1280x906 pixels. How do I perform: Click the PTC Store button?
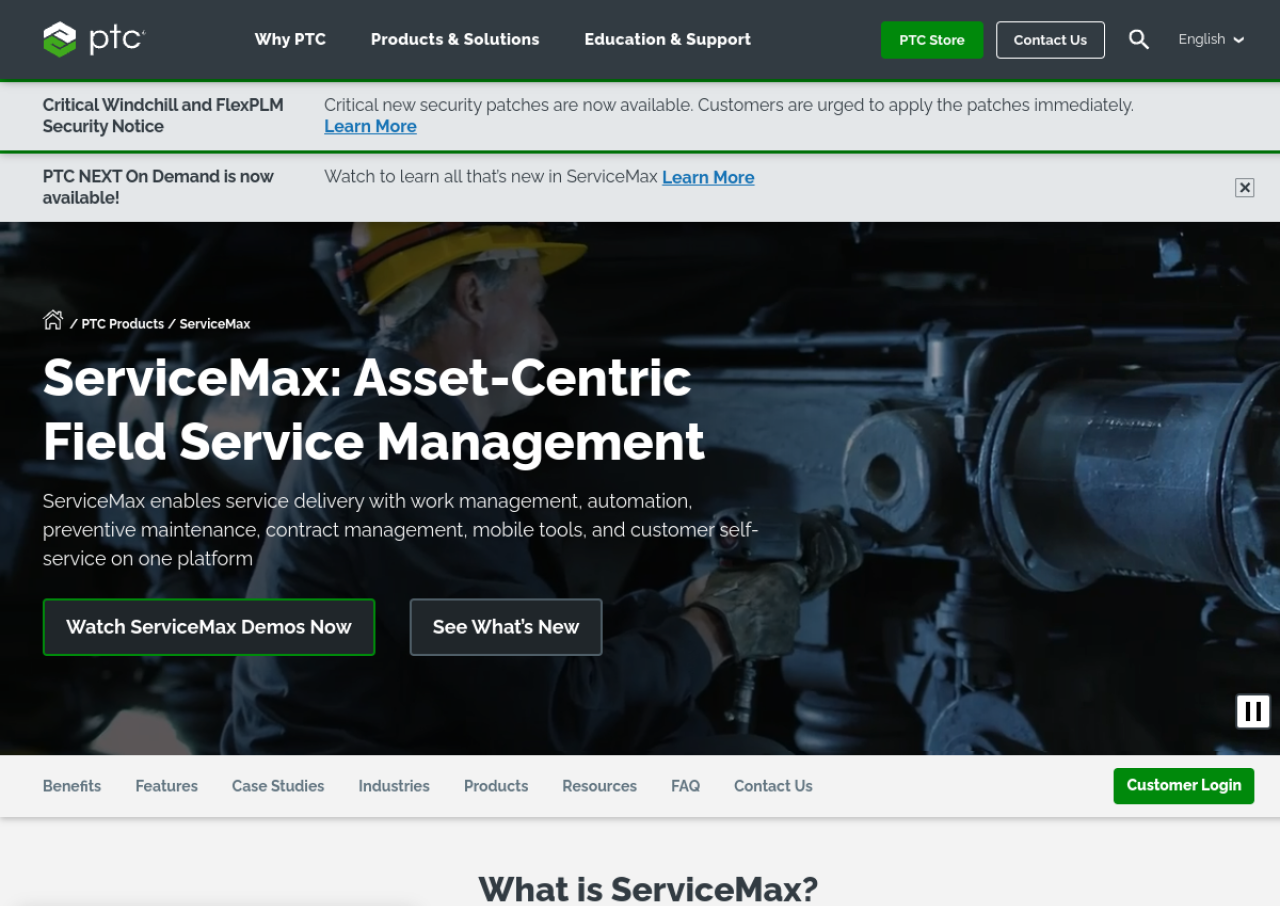[932, 40]
